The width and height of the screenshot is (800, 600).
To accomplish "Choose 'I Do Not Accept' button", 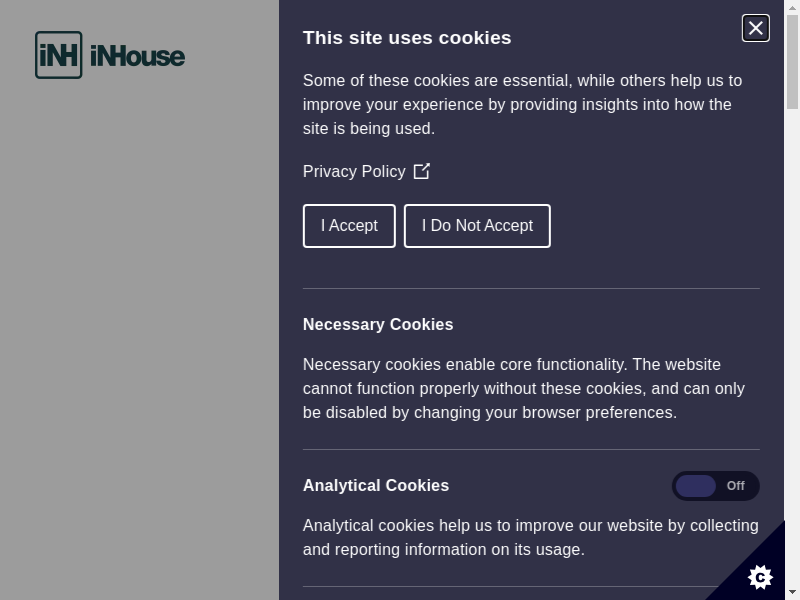I will pos(477,226).
